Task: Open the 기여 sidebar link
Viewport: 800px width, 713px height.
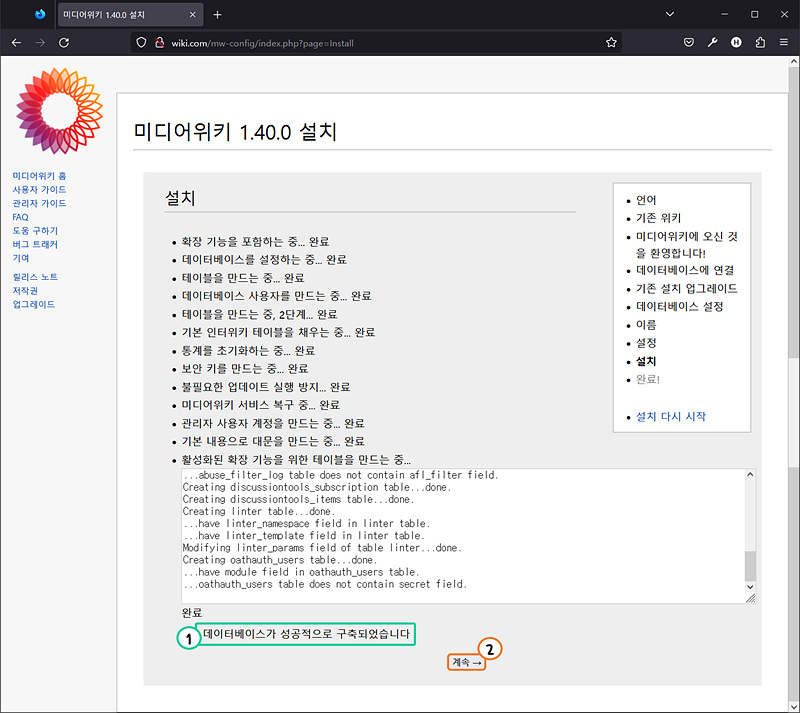Action: (21, 258)
